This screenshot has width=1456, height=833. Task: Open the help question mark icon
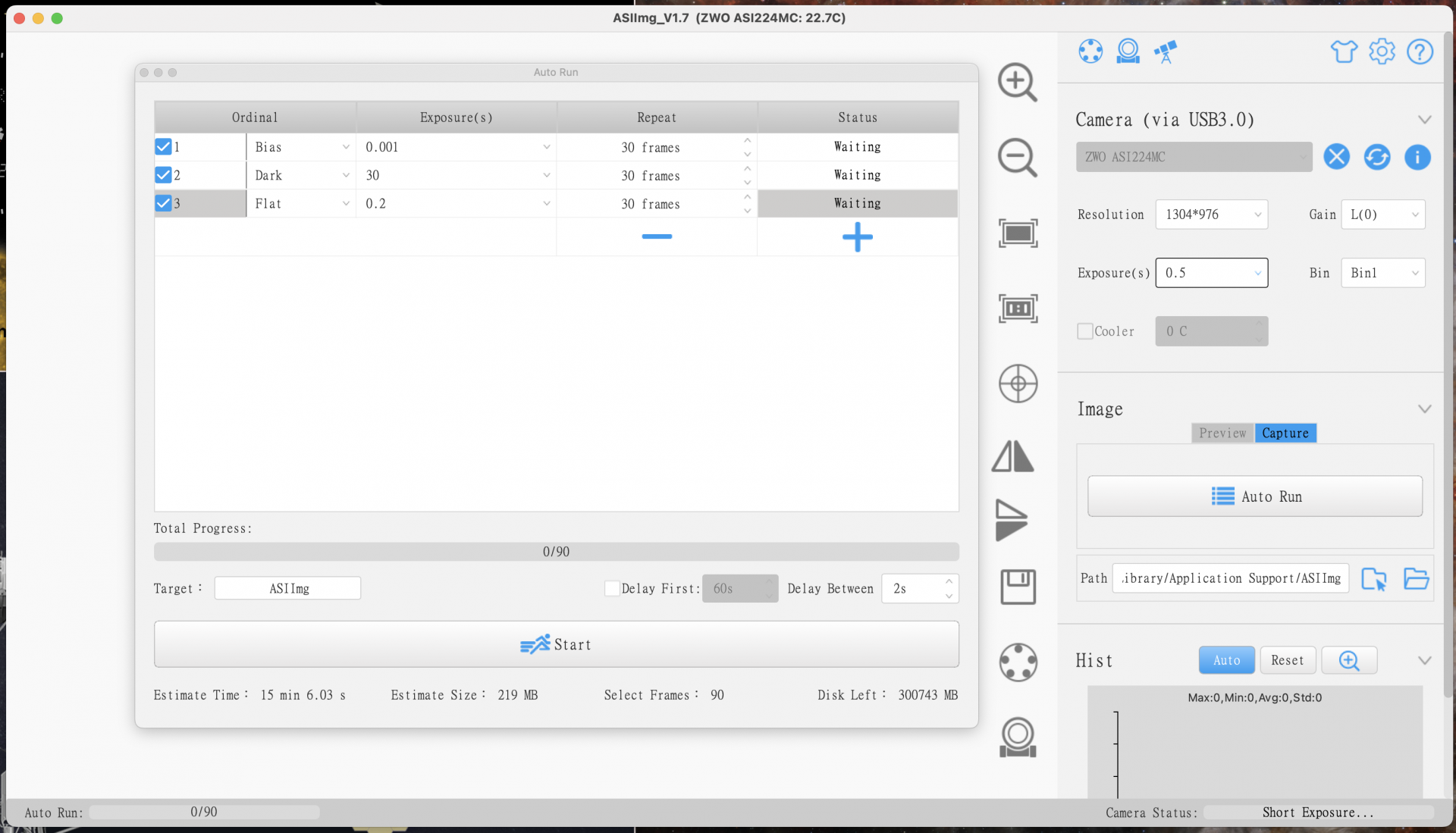point(1420,52)
